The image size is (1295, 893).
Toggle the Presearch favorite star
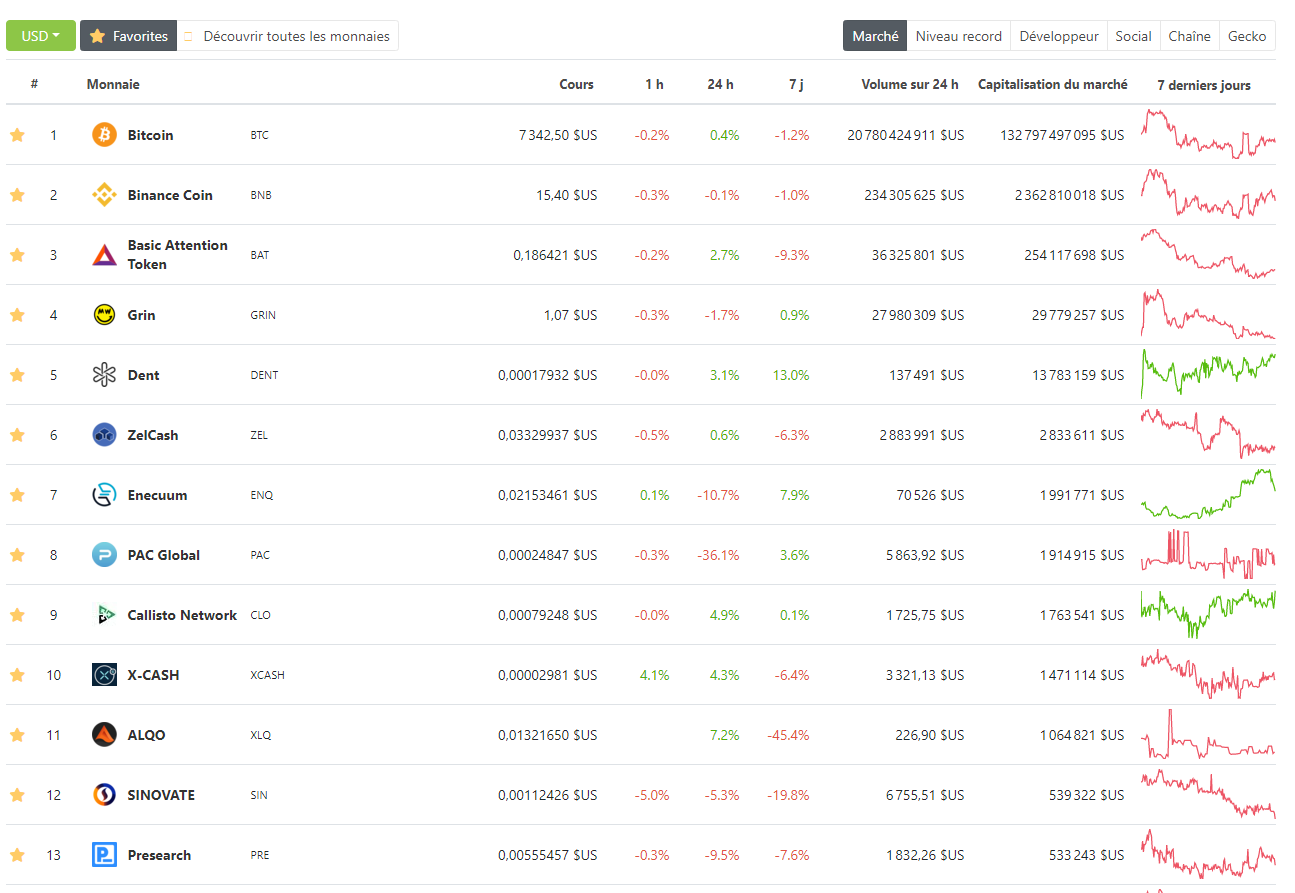tap(17, 855)
